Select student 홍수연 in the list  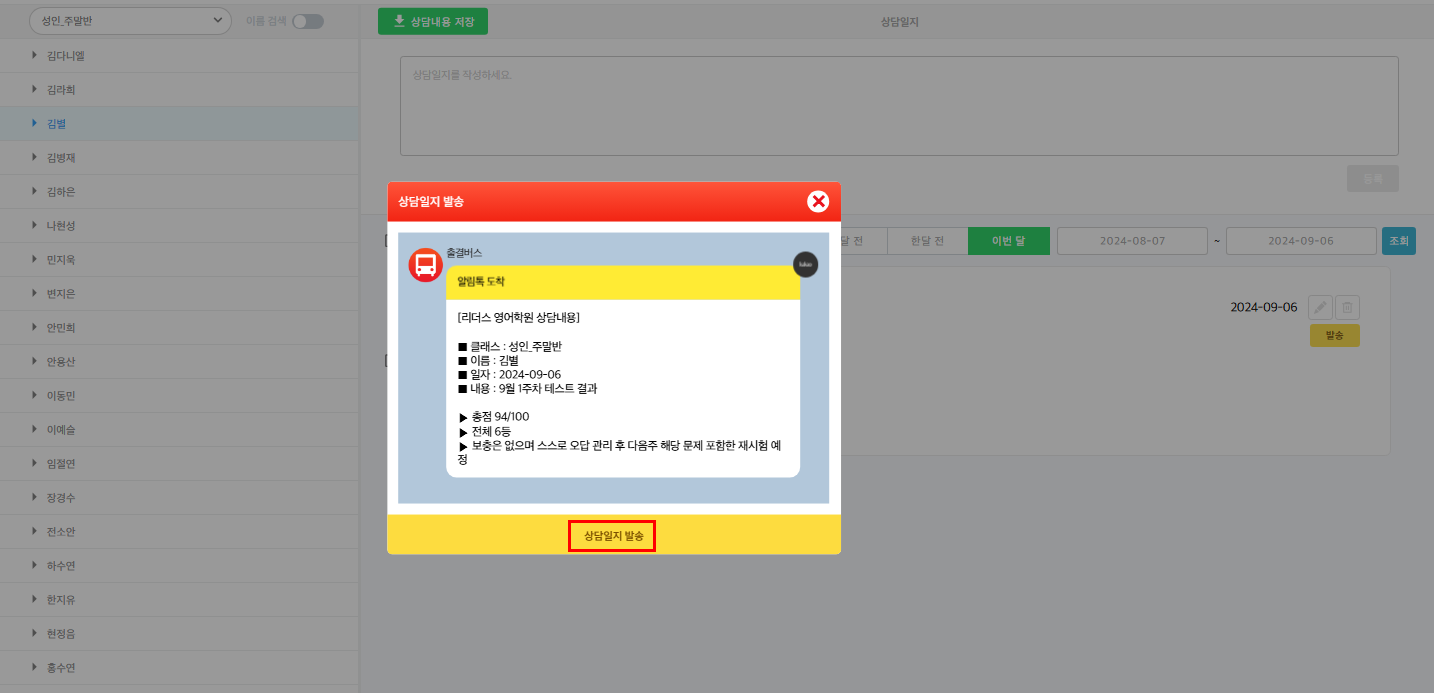[60, 668]
